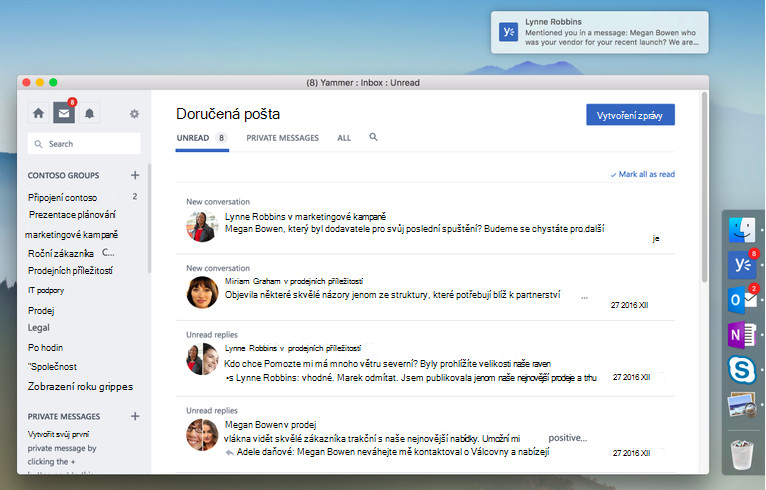Open the Roční zákazníka group
Screen dimensions: 766x490
(x=61, y=254)
